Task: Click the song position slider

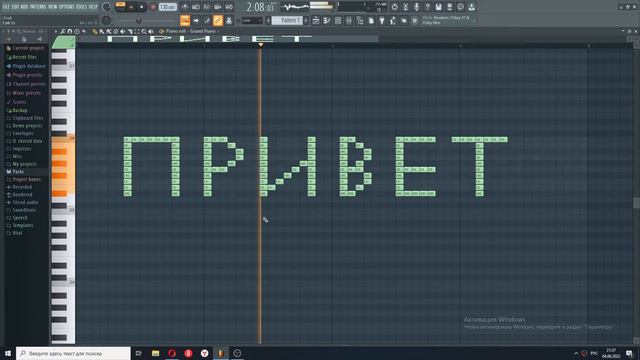Action: click(147, 20)
